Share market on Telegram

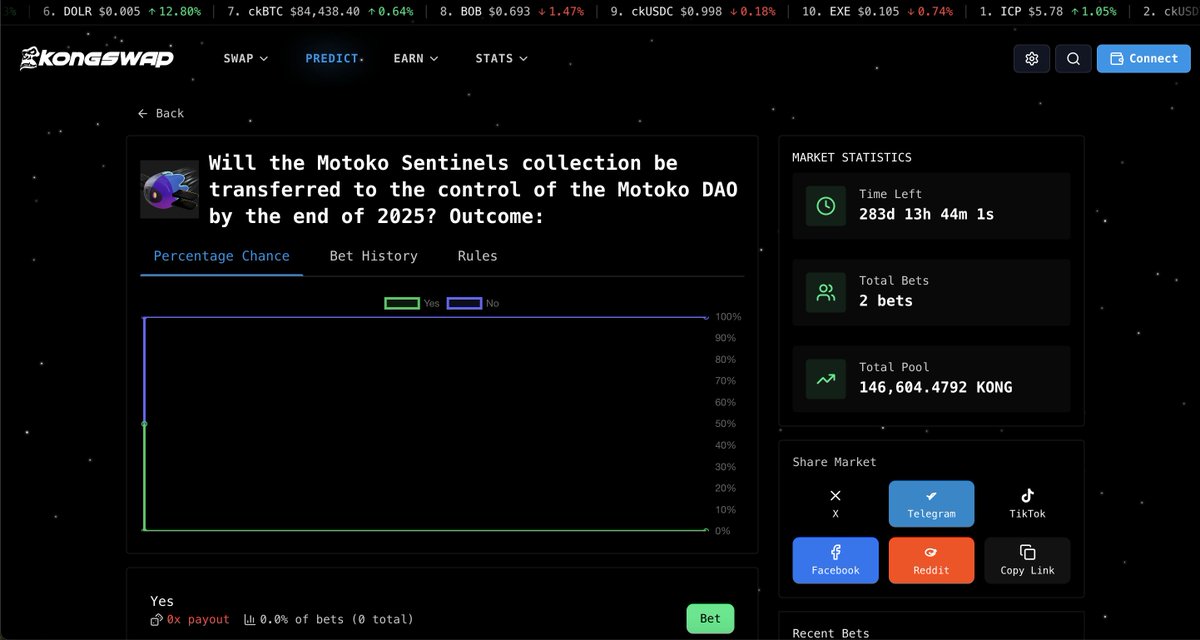click(x=931, y=504)
